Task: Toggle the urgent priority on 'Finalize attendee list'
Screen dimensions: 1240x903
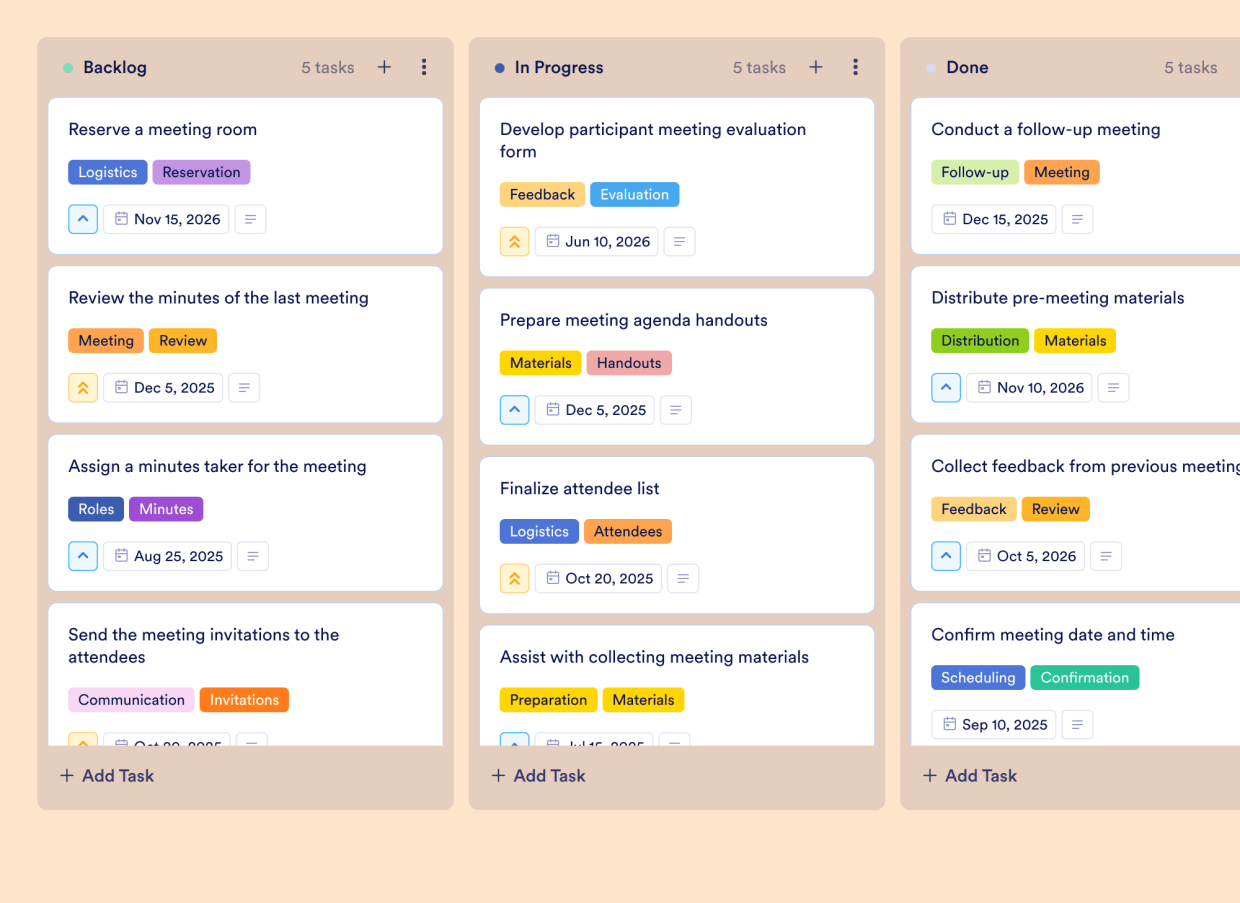Action: (x=514, y=578)
